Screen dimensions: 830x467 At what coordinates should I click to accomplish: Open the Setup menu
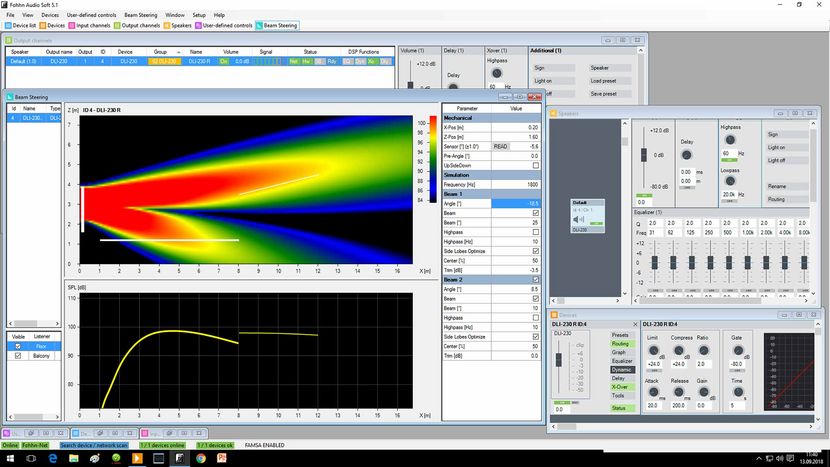[199, 15]
